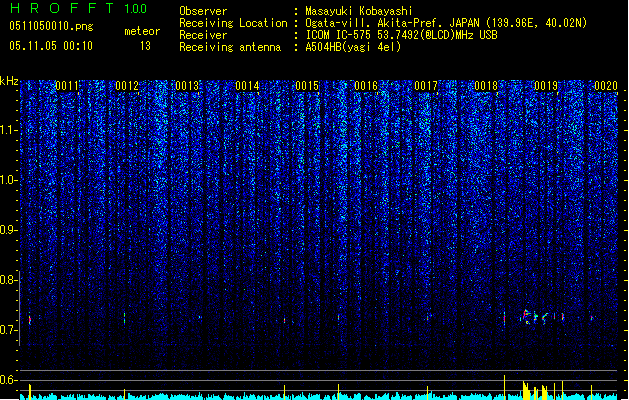Viewport: 629px width, 400px height.
Task: Click the 0020 time marker
Action: pos(606,86)
